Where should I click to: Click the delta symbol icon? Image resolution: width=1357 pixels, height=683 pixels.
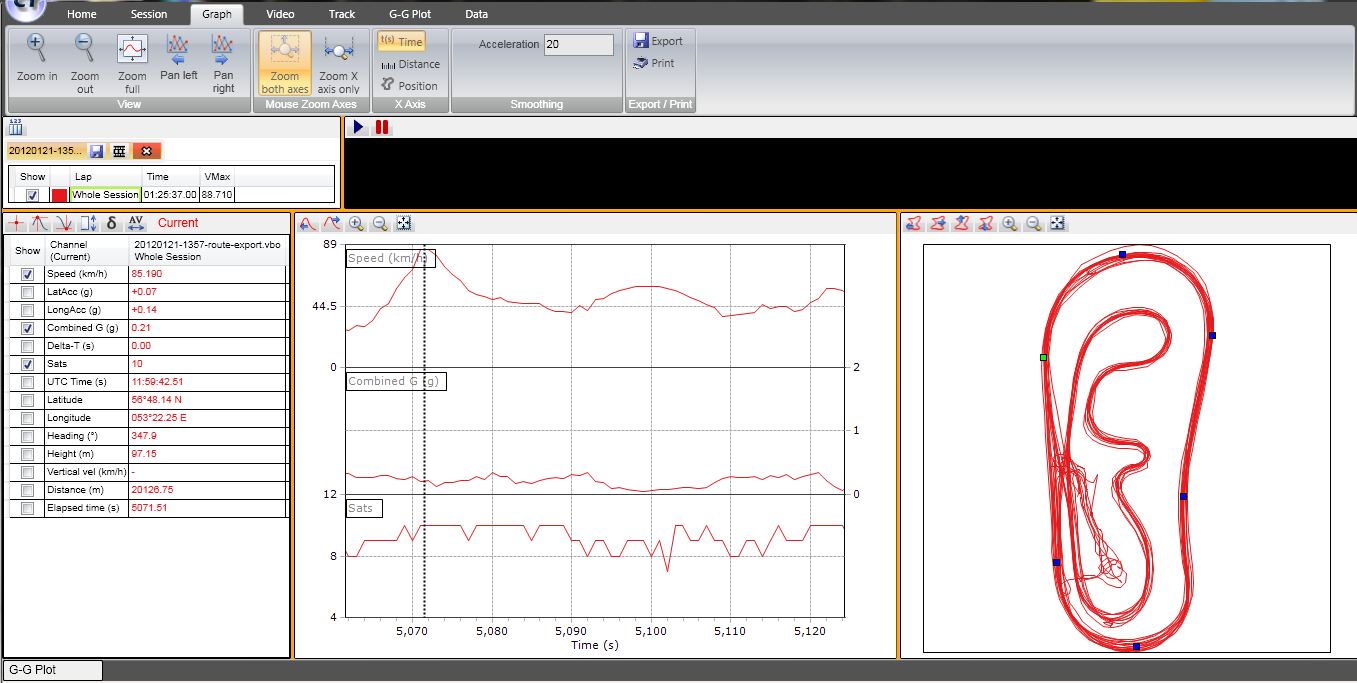tap(111, 223)
